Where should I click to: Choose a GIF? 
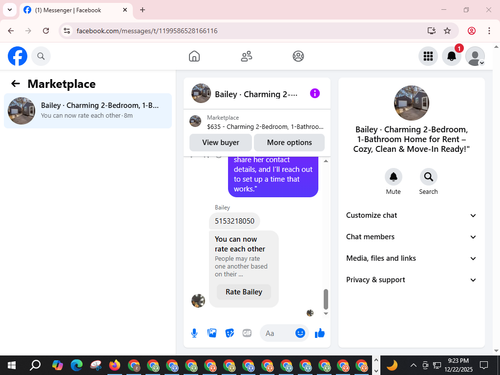[247, 333]
